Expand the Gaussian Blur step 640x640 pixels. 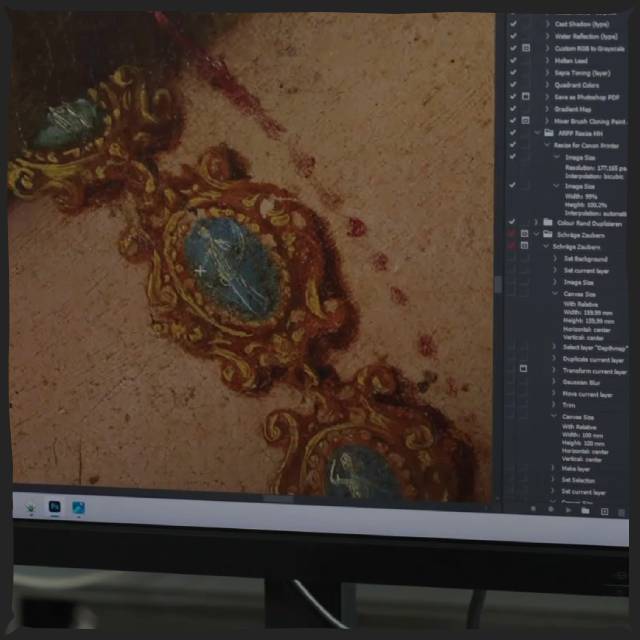tap(554, 382)
